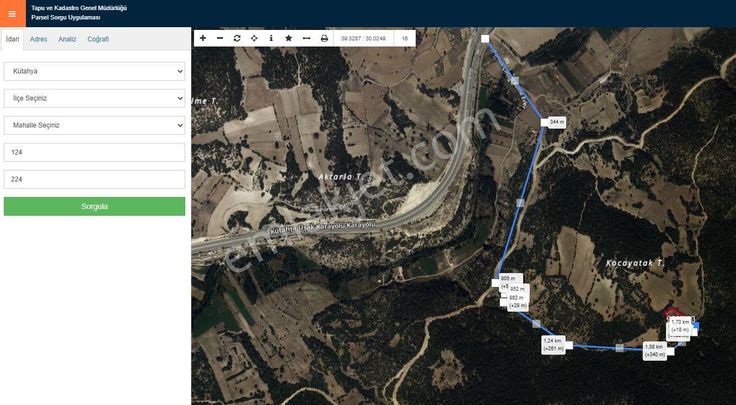736x405 pixels.
Task: Zoom in with the plus icon
Action: 203,38
